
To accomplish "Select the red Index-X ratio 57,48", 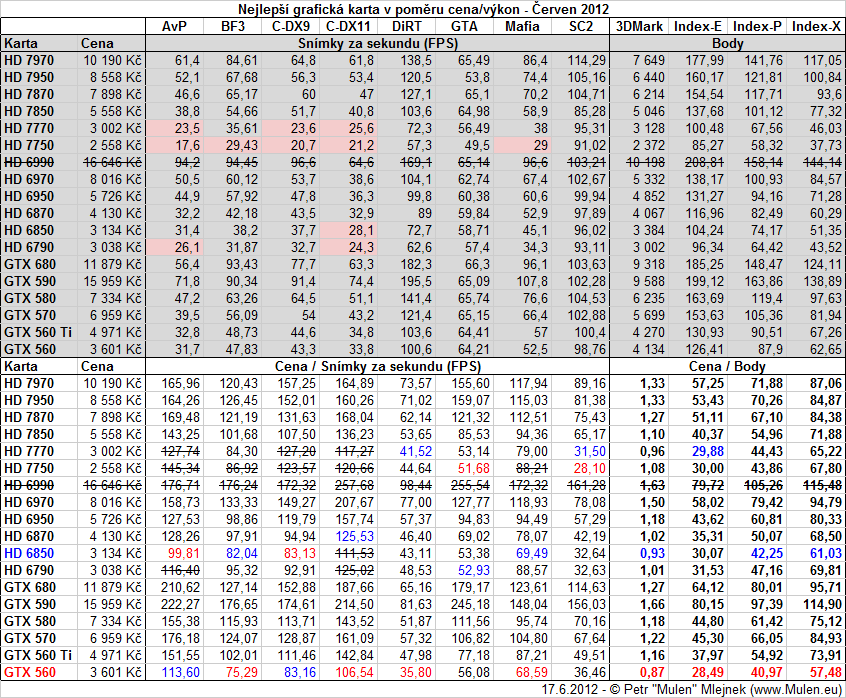I will pos(825,673).
